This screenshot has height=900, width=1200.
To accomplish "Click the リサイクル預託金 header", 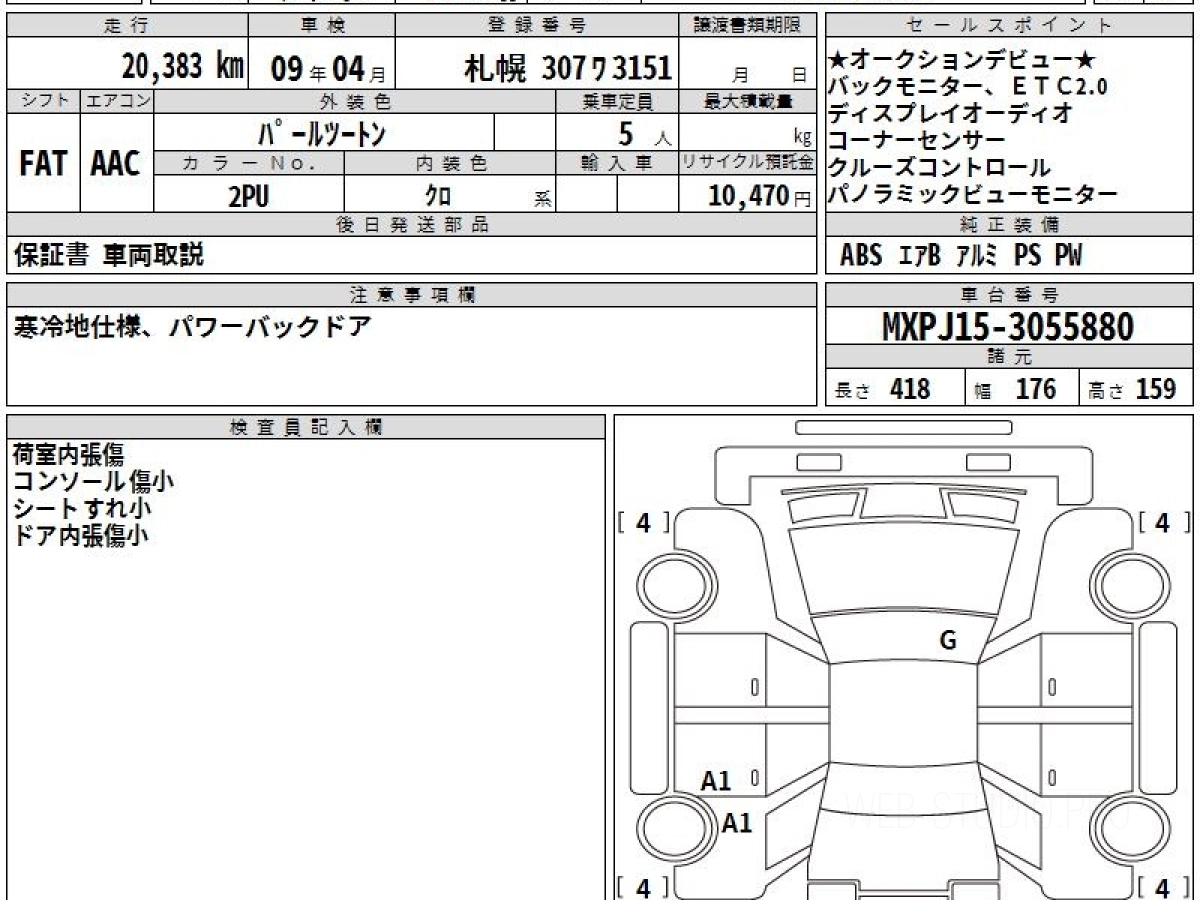I will tap(748, 163).
